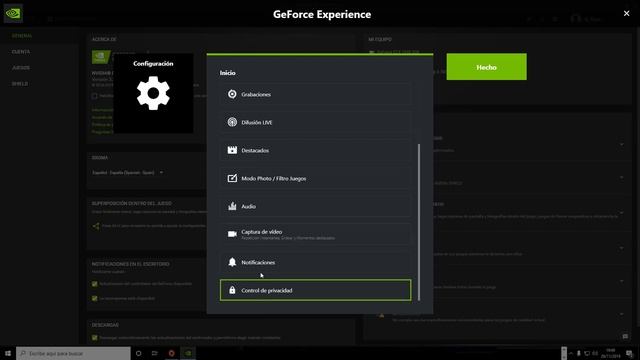The image size is (640, 360).
Task: Toggle the checkbox in the Acerca de section
Action: pos(95,96)
